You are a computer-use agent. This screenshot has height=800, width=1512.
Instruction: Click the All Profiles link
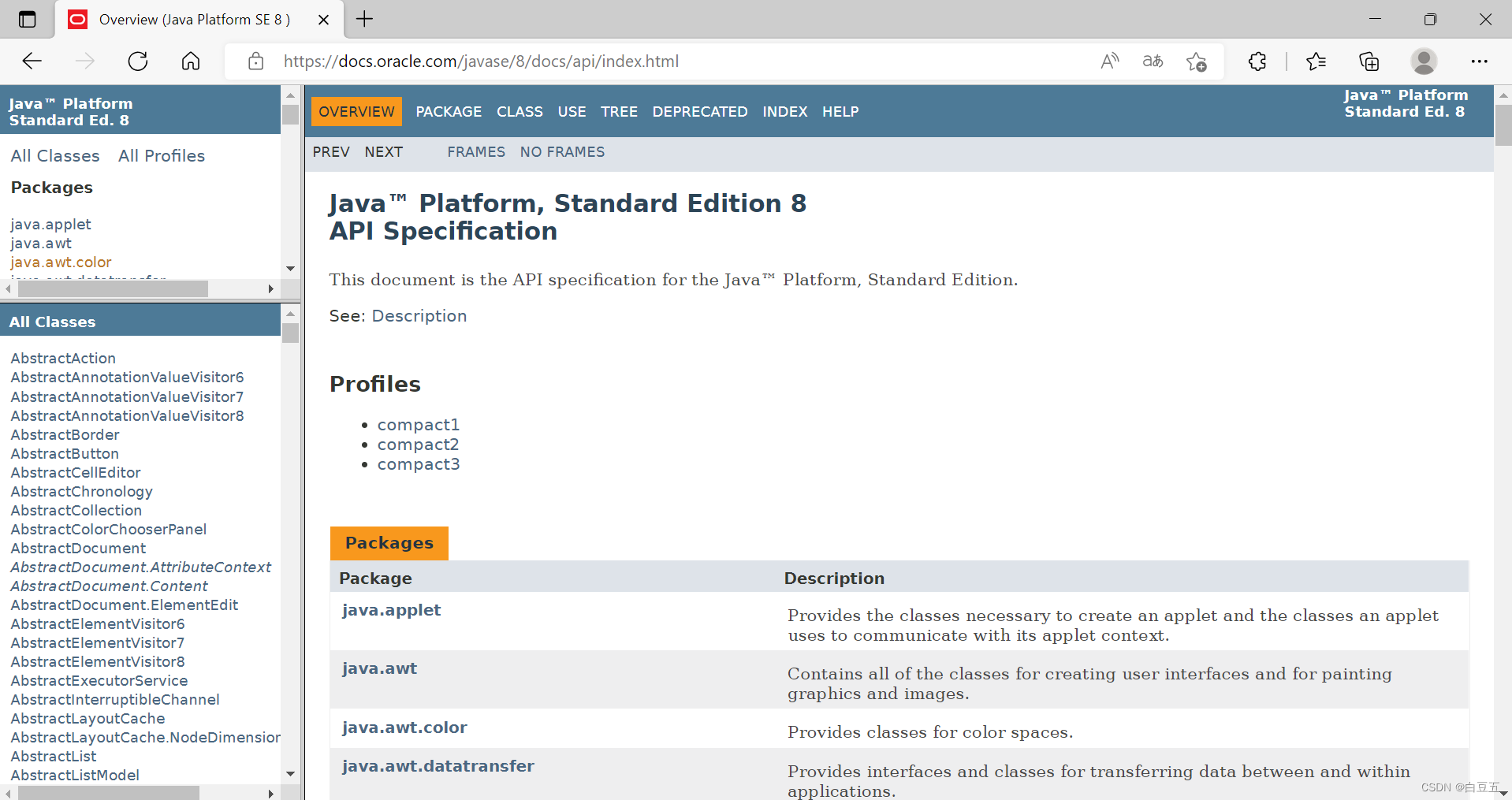[x=162, y=156]
